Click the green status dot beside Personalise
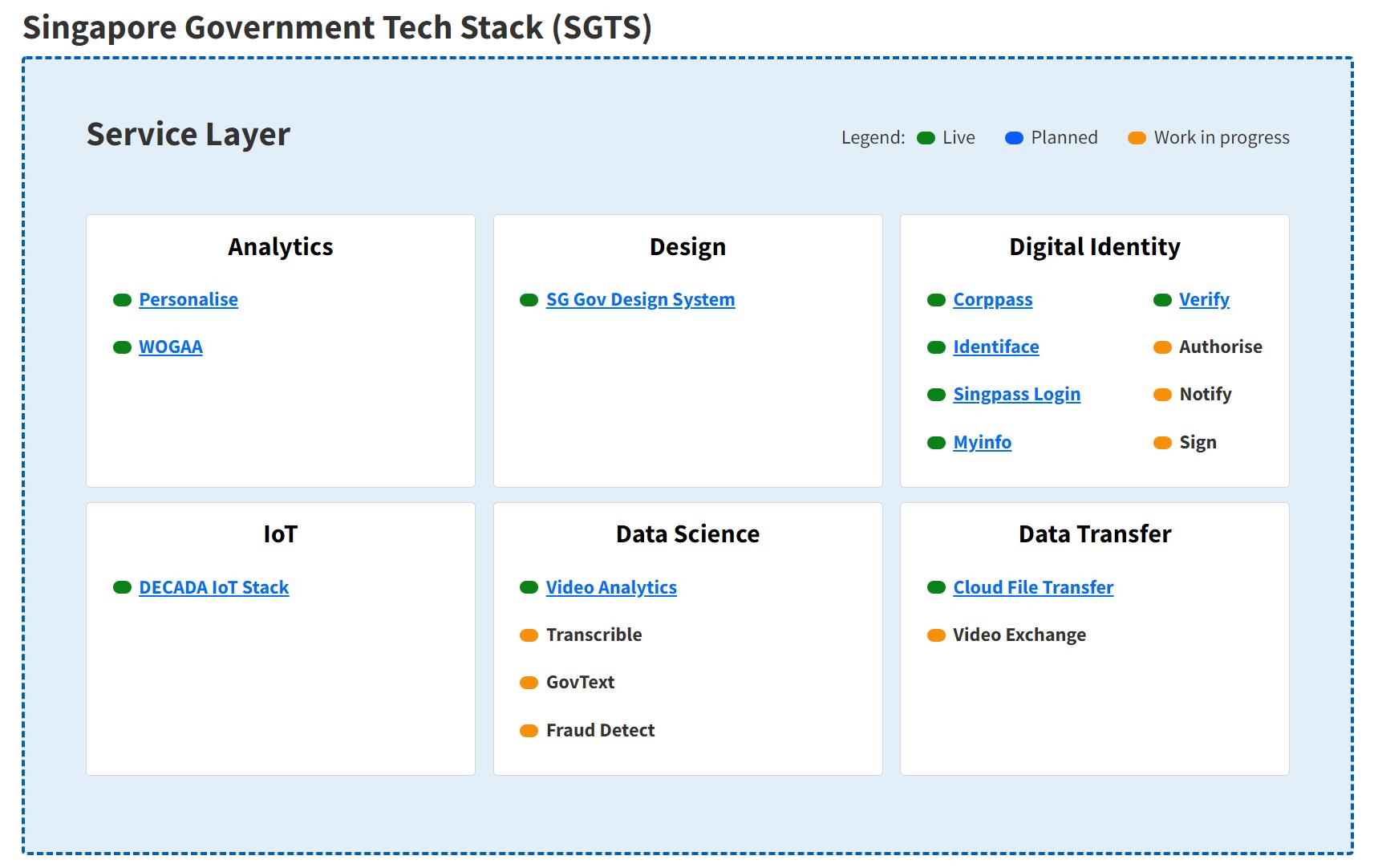1374x868 pixels. point(122,300)
